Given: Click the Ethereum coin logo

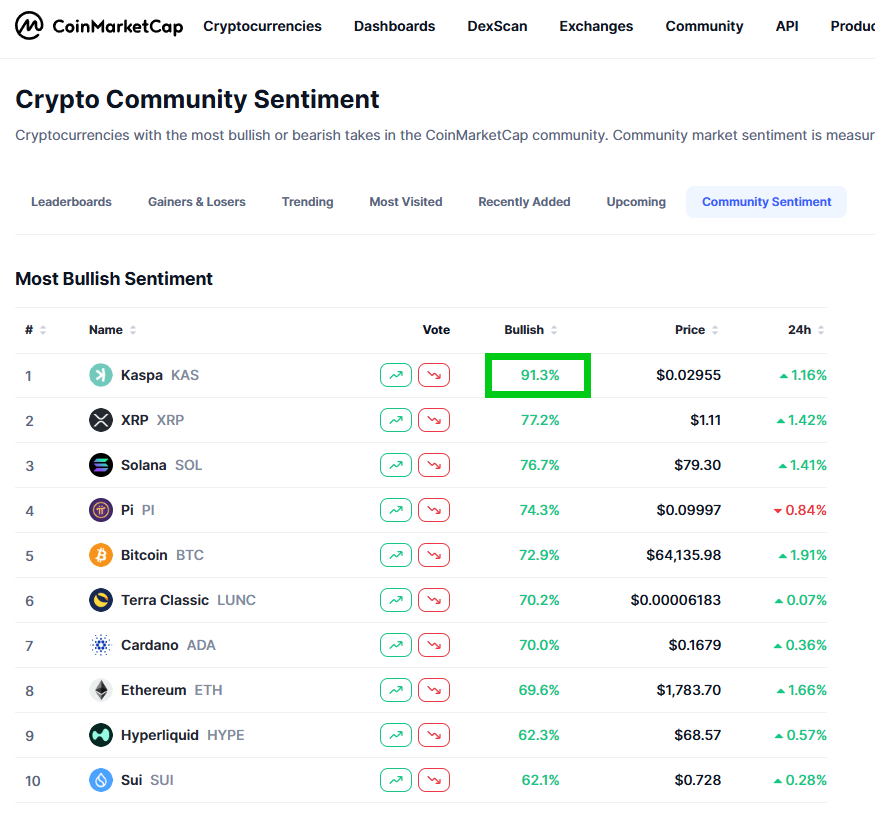Looking at the screenshot, I should tap(101, 690).
